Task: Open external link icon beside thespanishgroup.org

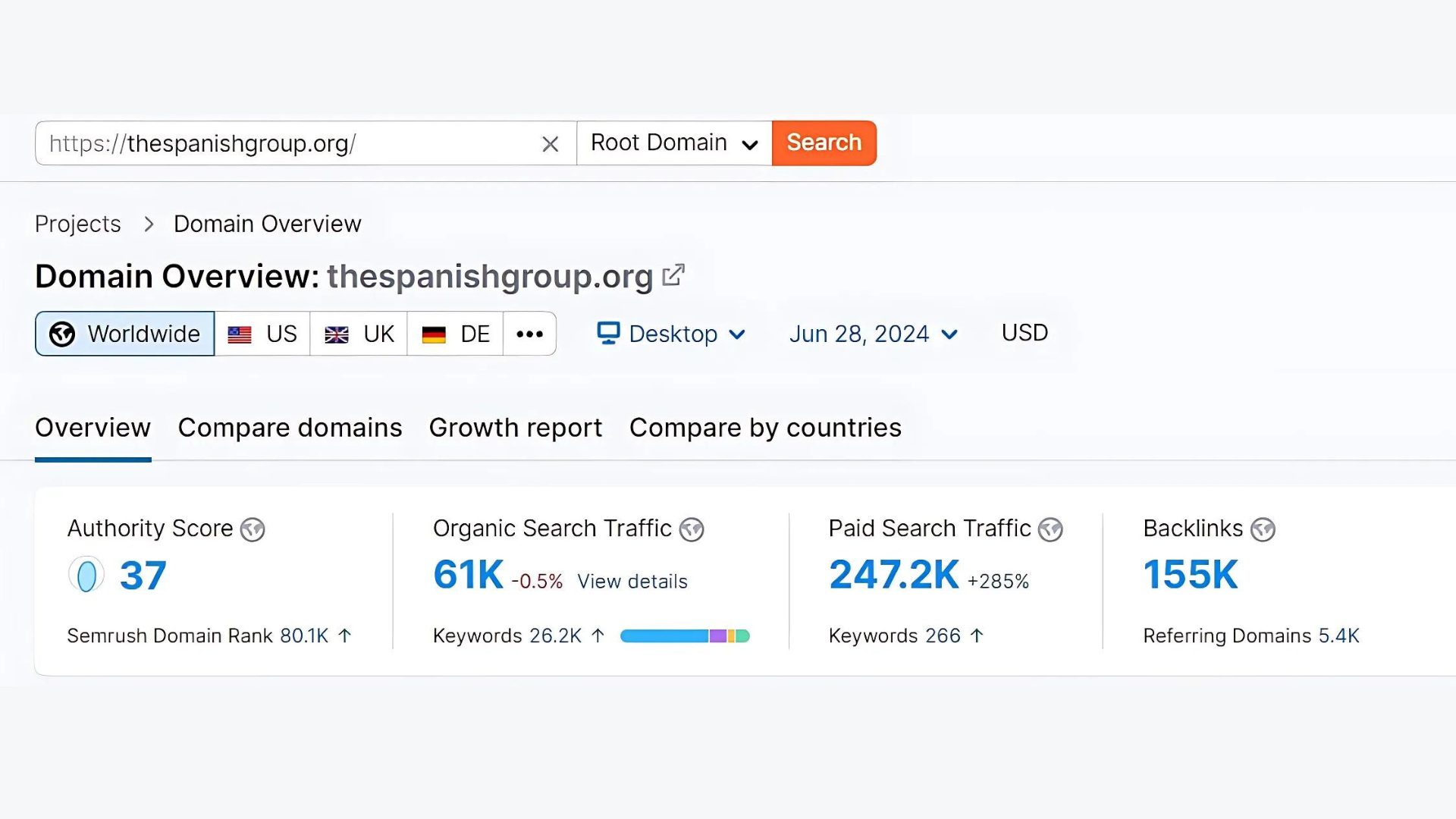Action: click(x=673, y=275)
